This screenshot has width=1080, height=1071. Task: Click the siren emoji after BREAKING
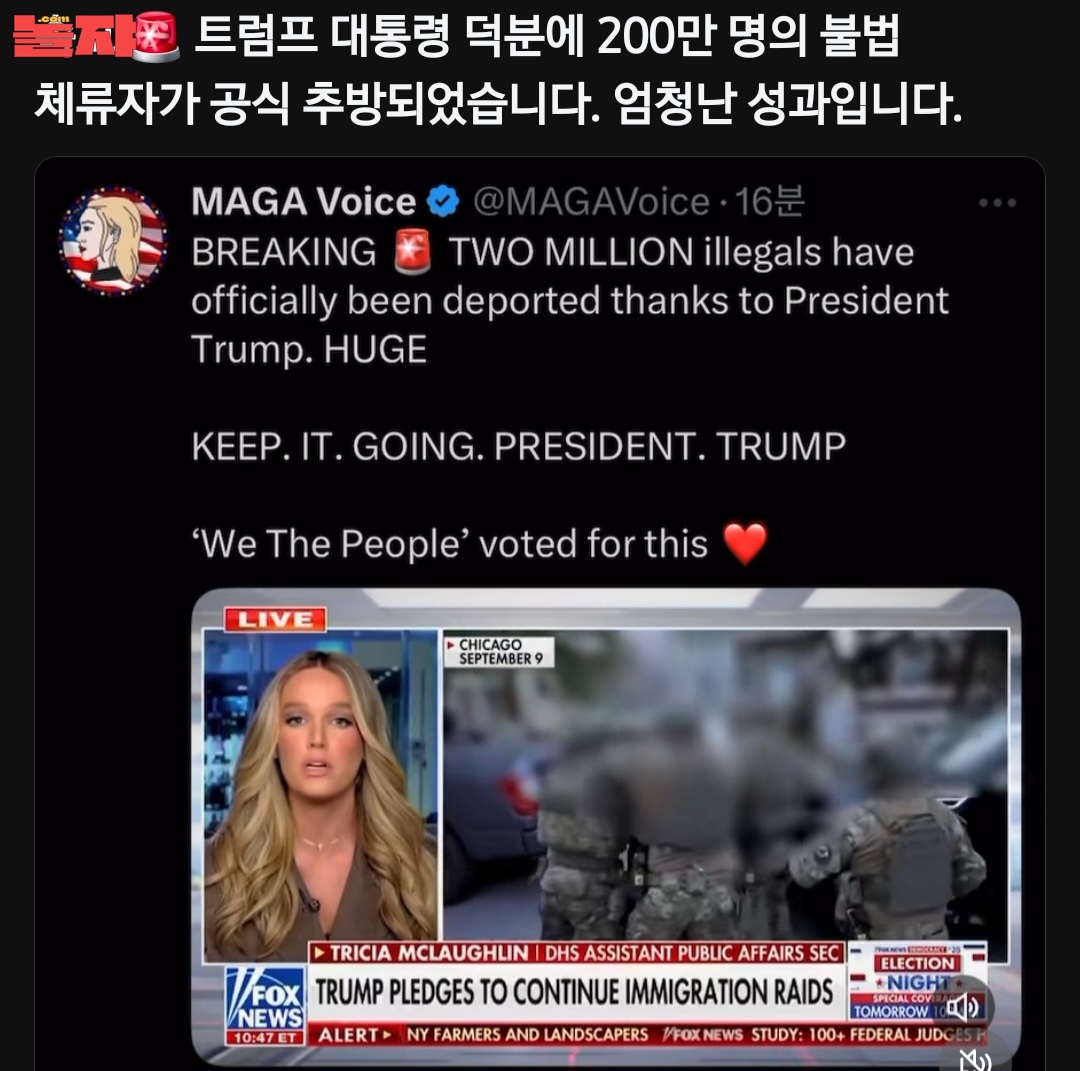413,252
